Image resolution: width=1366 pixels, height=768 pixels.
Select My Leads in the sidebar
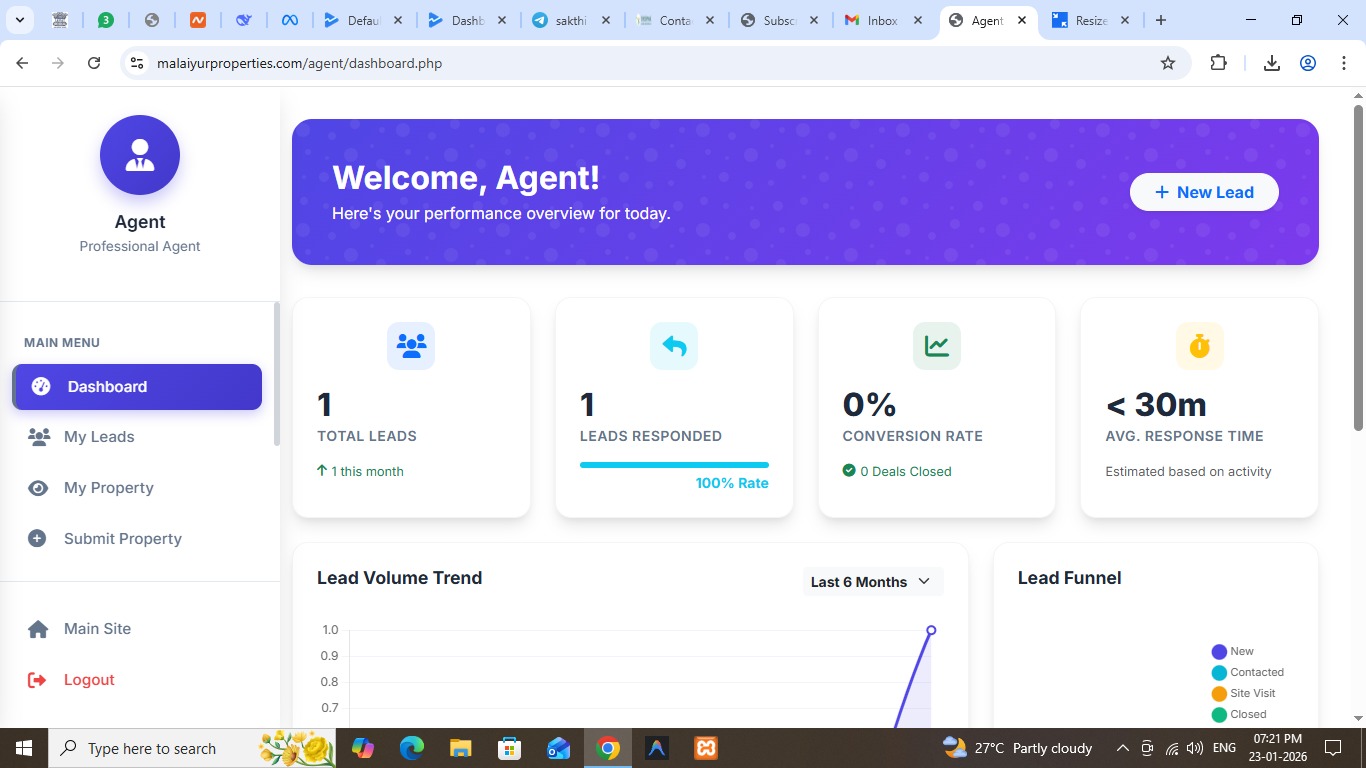(98, 437)
